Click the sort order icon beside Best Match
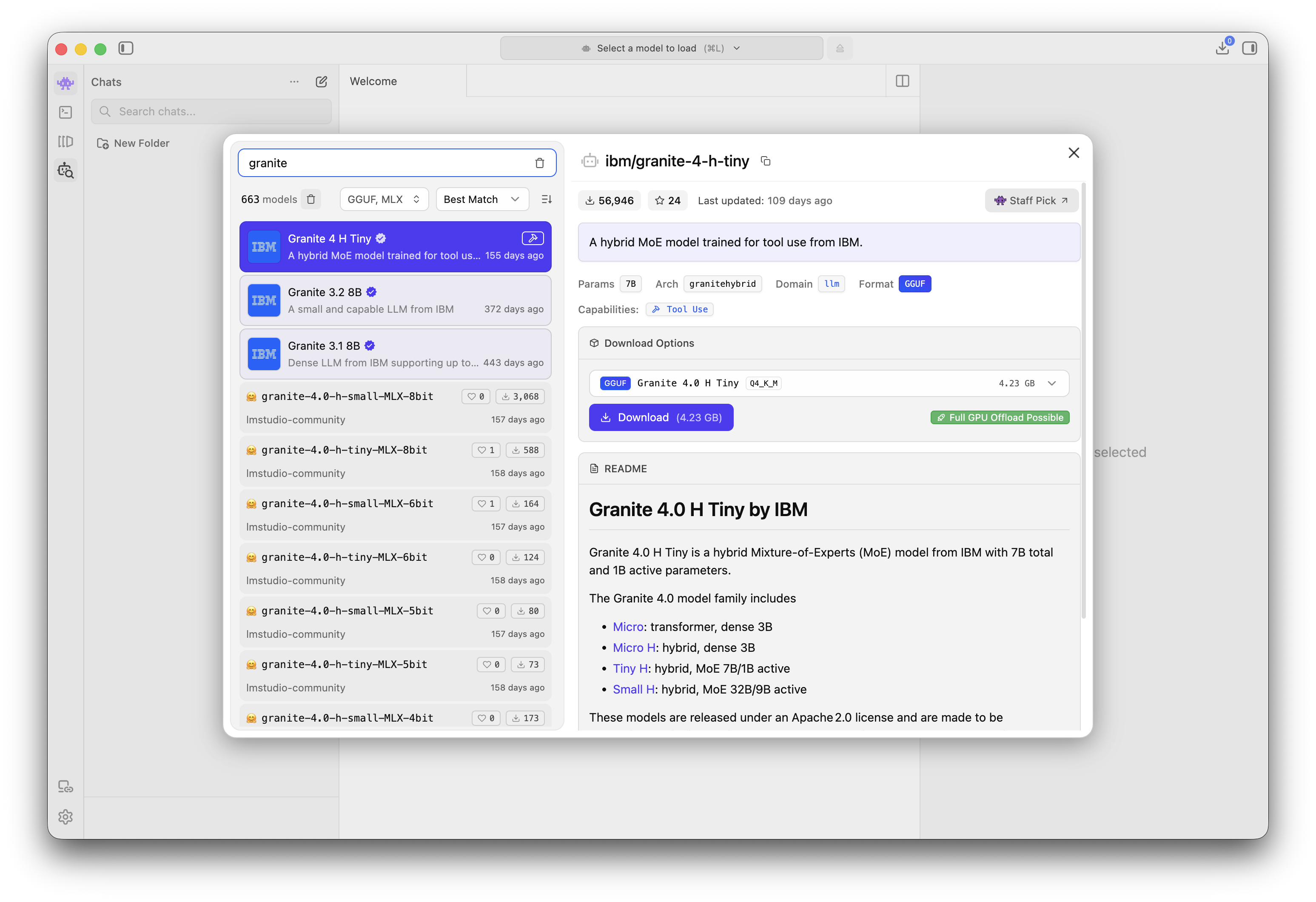Viewport: 1316px width, 902px height. point(547,200)
